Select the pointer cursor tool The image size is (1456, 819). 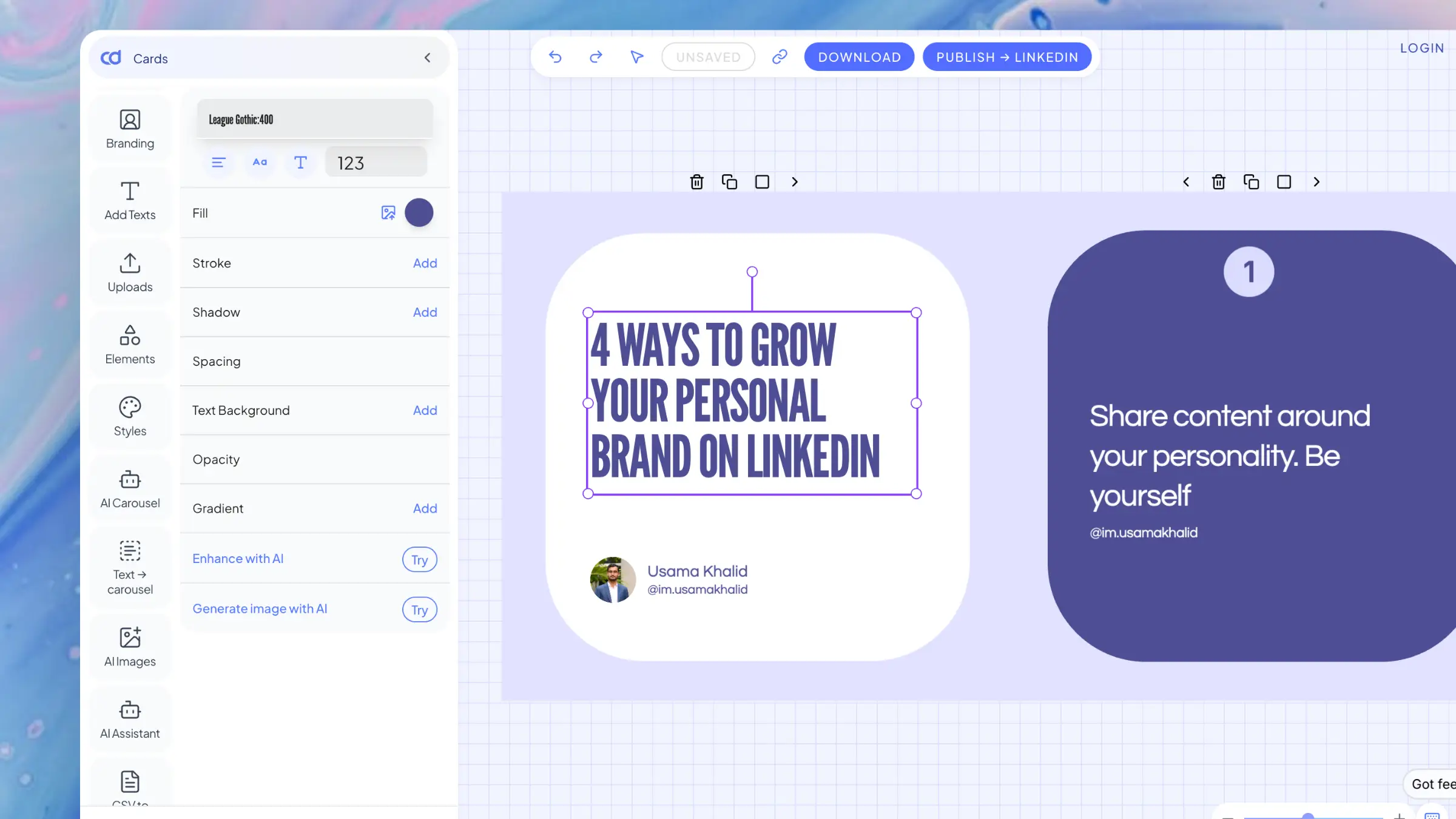[636, 57]
